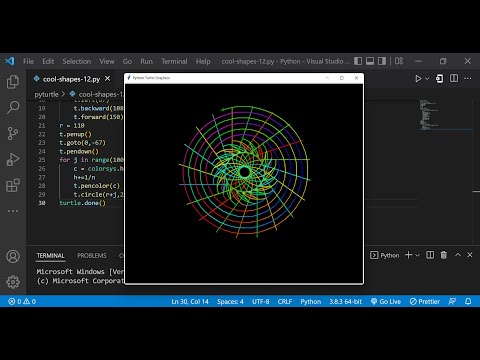Image resolution: width=480 pixels, height=360 pixels.
Task: Open editor More Actions ellipsis
Action: click(x=468, y=79)
